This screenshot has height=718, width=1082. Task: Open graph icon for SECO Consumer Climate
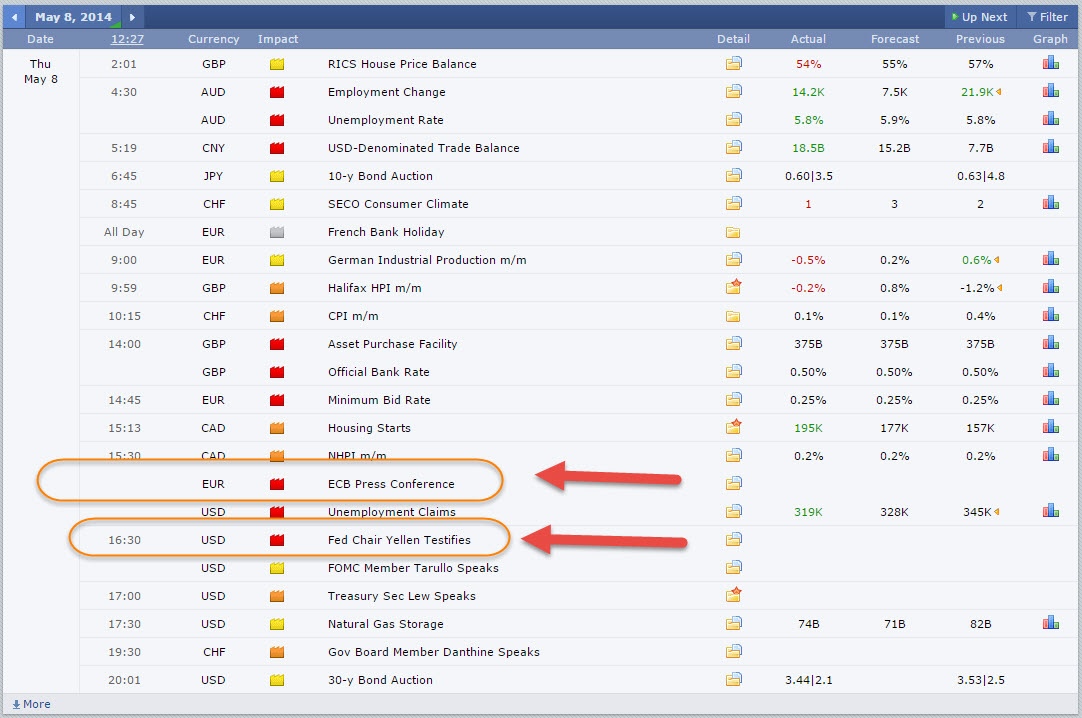[x=1050, y=203]
